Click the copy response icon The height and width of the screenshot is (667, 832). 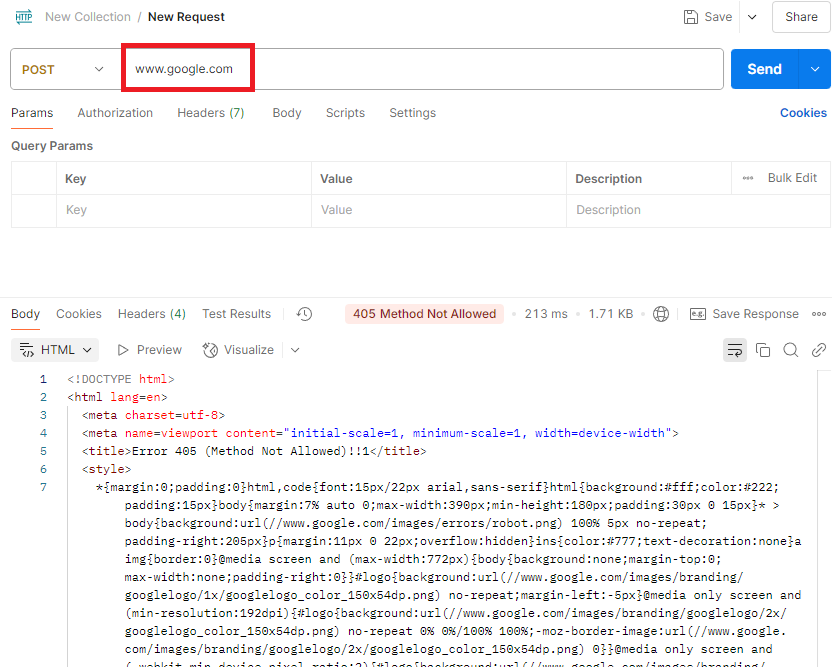(763, 350)
